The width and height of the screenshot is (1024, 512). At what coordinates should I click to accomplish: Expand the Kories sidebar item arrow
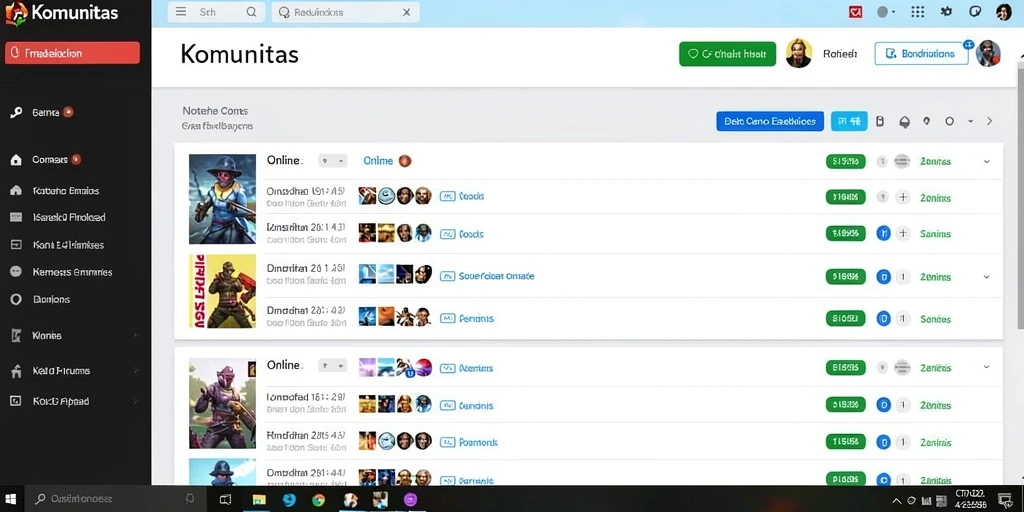[x=136, y=336]
